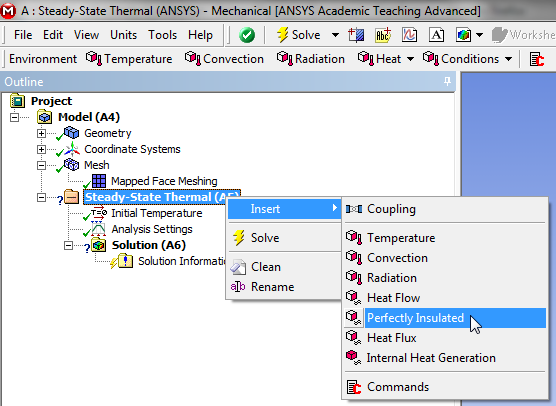Screen dimensions: 556x406
Task: Expand the Coordinate Systems tree node
Action: (x=41, y=149)
